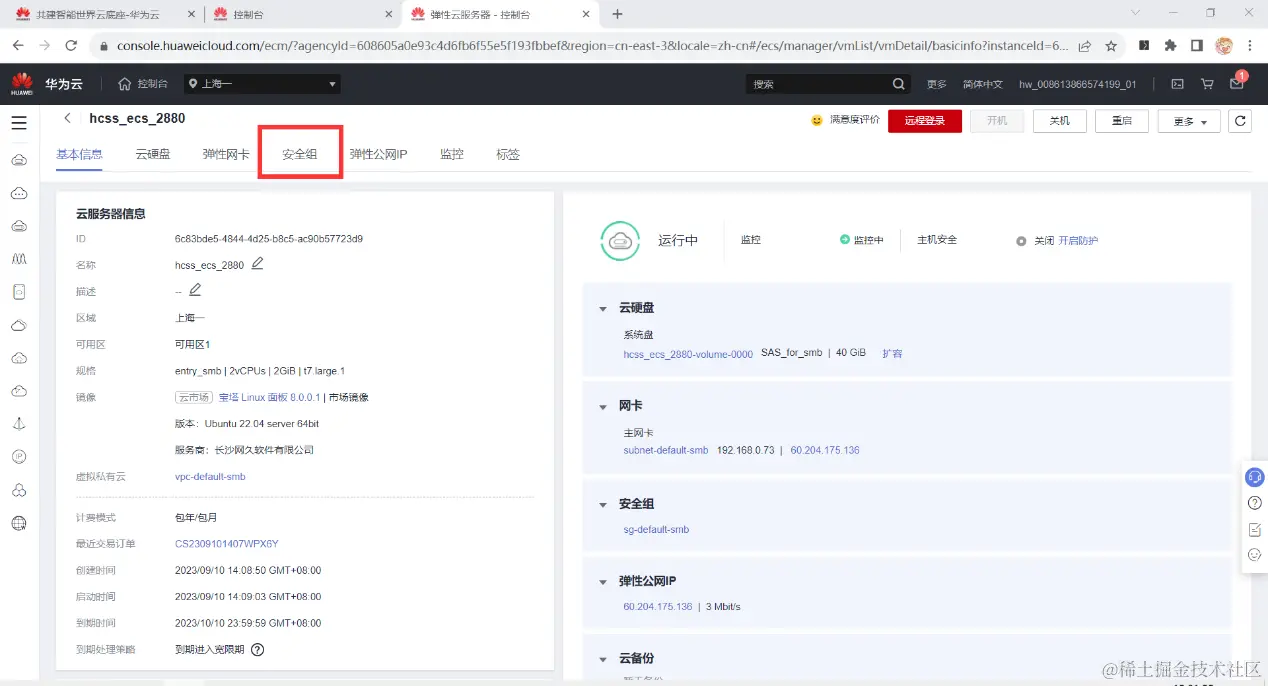Open vpc-default-smb link

click(210, 477)
